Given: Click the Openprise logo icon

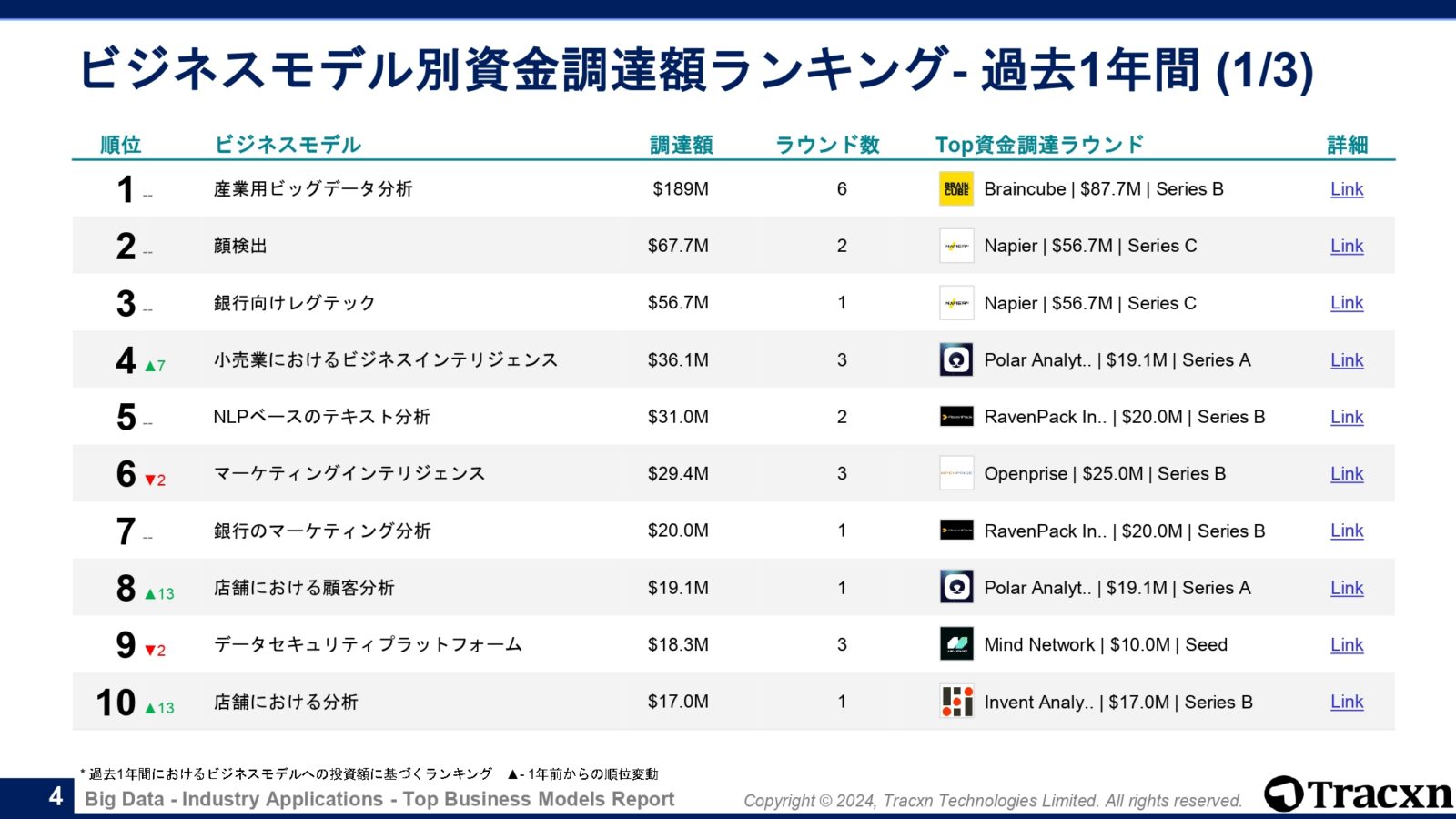Looking at the screenshot, I should click(956, 473).
